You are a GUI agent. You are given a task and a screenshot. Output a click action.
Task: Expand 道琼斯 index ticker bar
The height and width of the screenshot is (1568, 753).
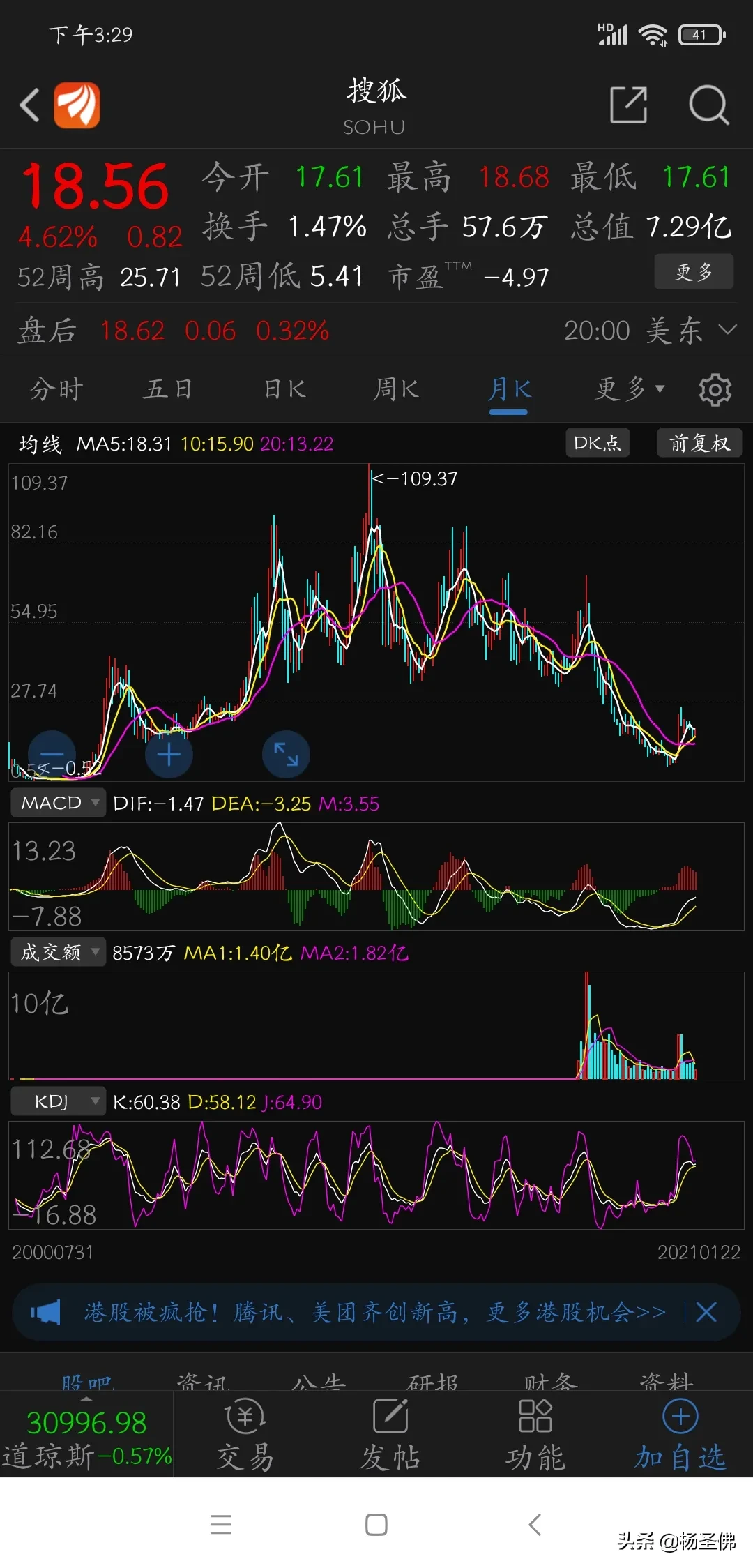86,1434
